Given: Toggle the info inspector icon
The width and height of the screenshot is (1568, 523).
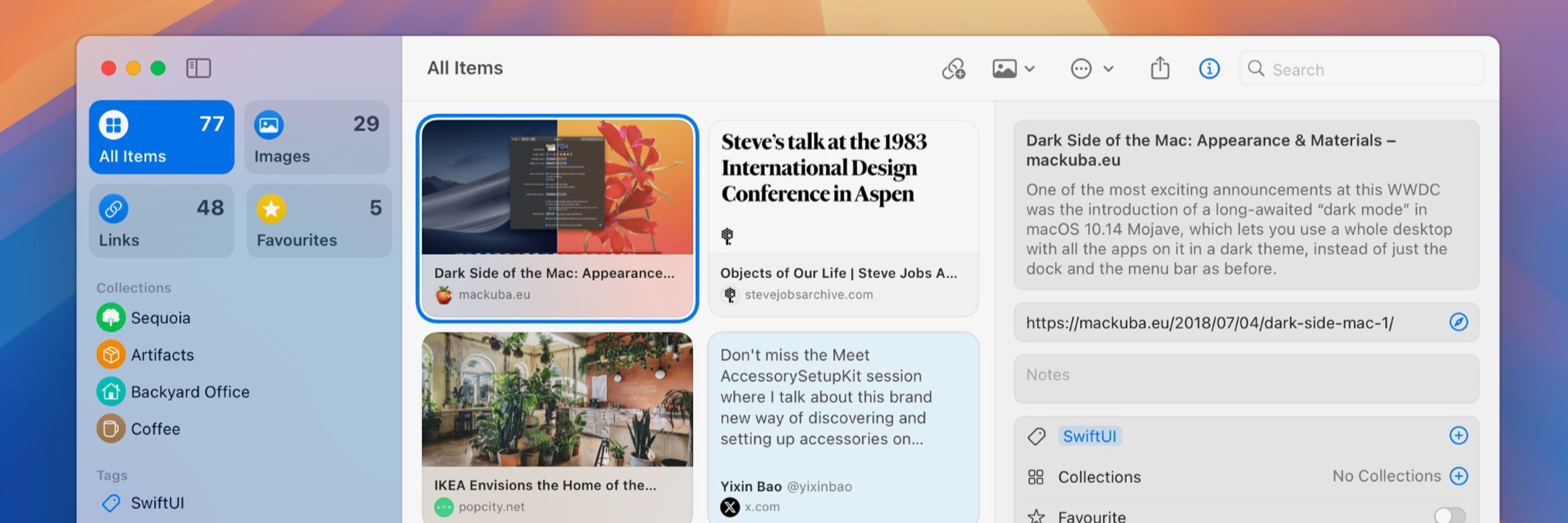Looking at the screenshot, I should (1209, 69).
